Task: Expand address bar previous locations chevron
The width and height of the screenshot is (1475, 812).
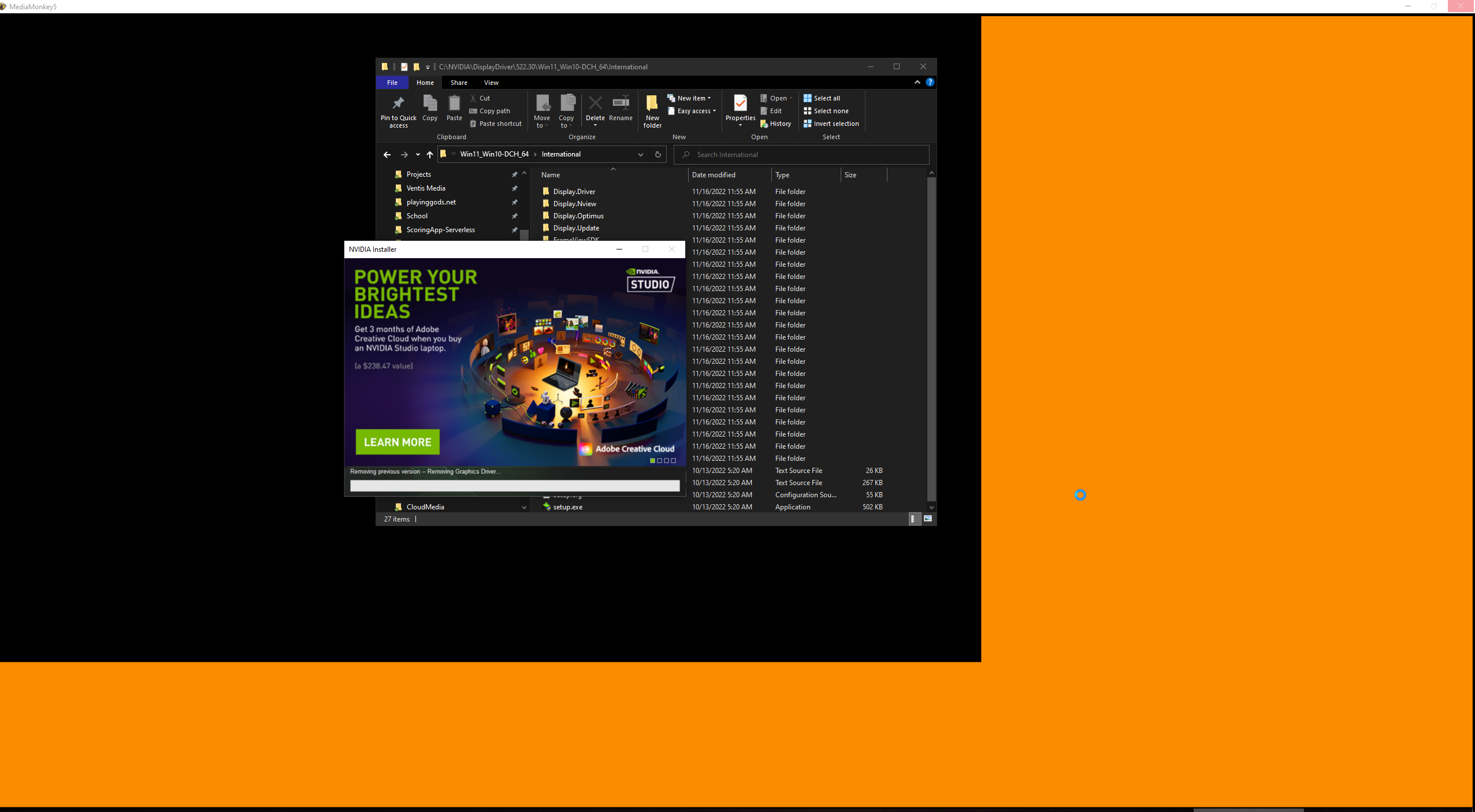Action: [640, 154]
